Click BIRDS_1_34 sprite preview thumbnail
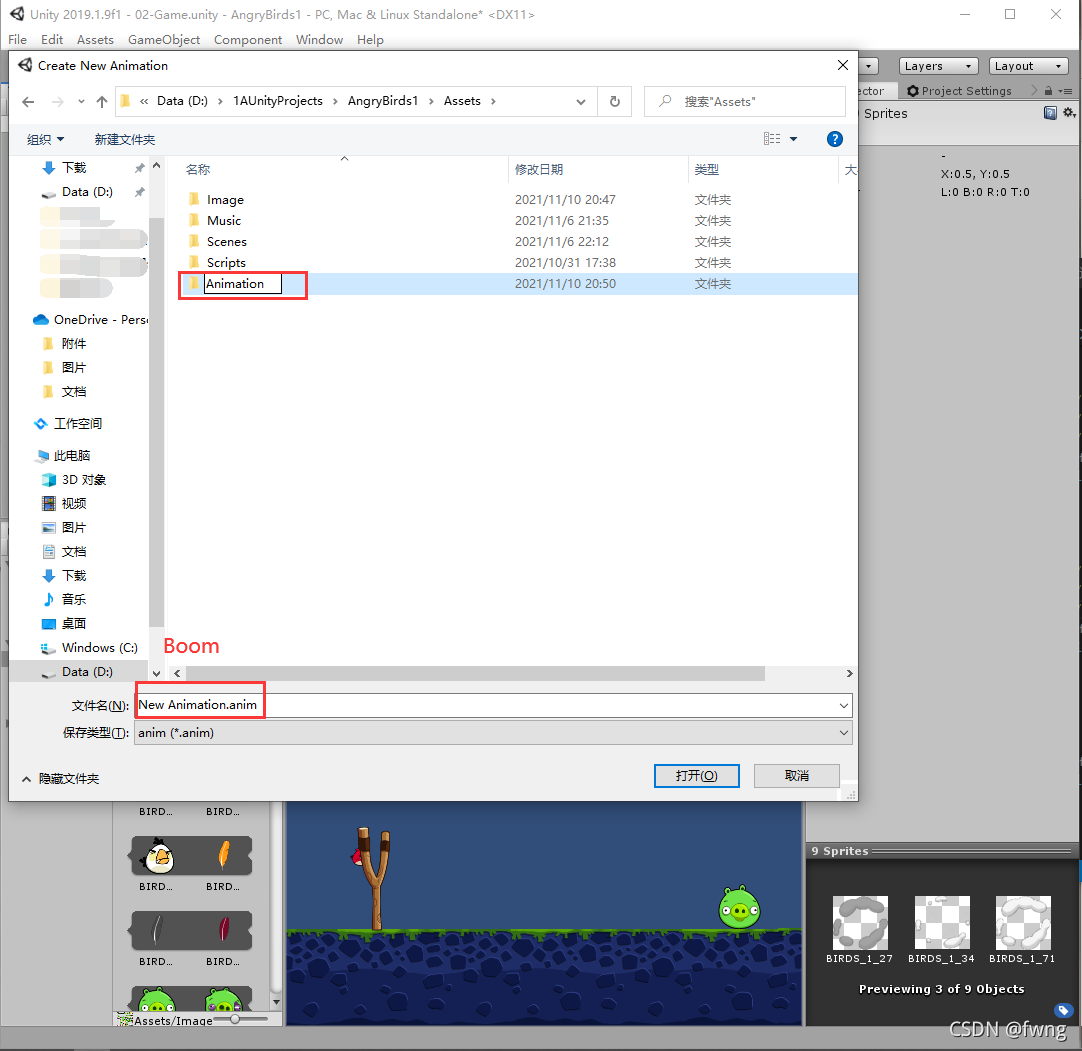 click(942, 923)
